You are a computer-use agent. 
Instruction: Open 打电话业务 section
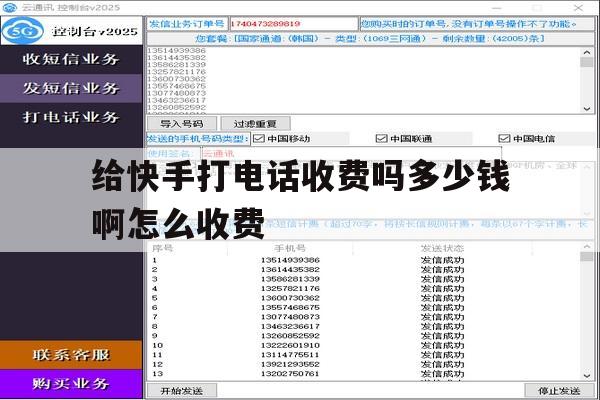[71, 117]
